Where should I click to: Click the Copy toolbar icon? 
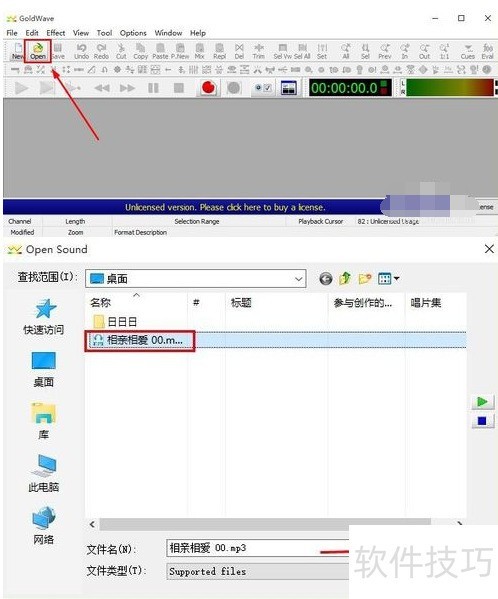coord(141,51)
